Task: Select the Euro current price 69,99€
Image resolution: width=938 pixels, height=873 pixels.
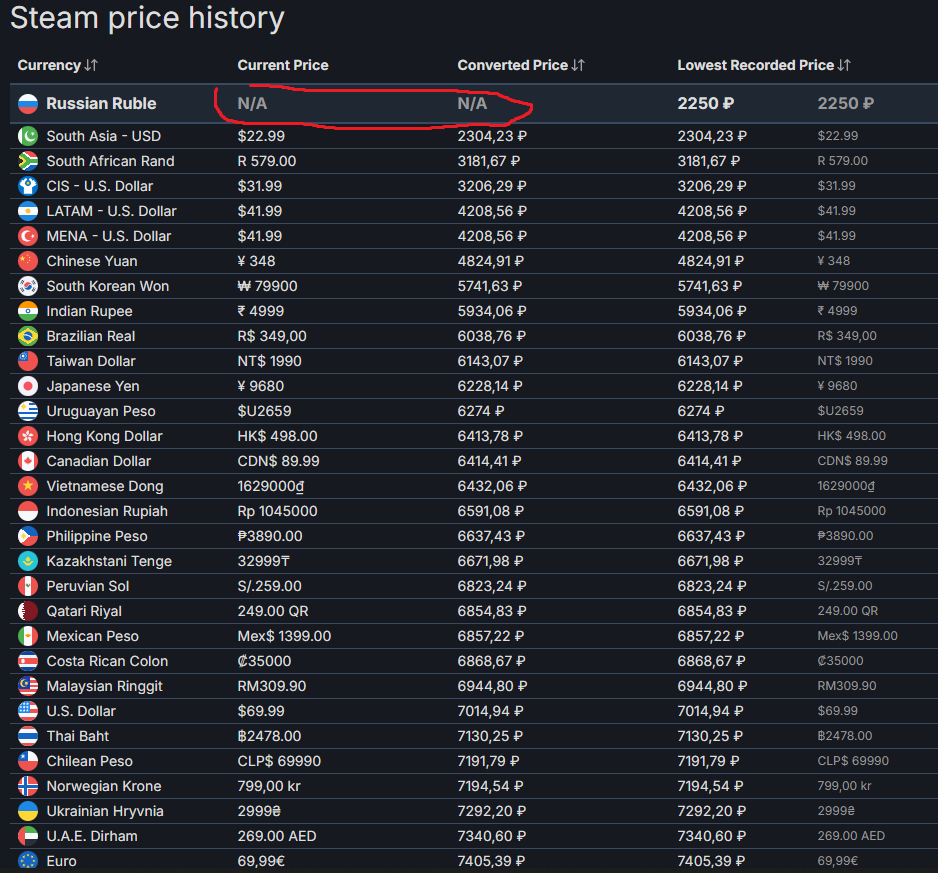Action: pyautogui.click(x=261, y=862)
